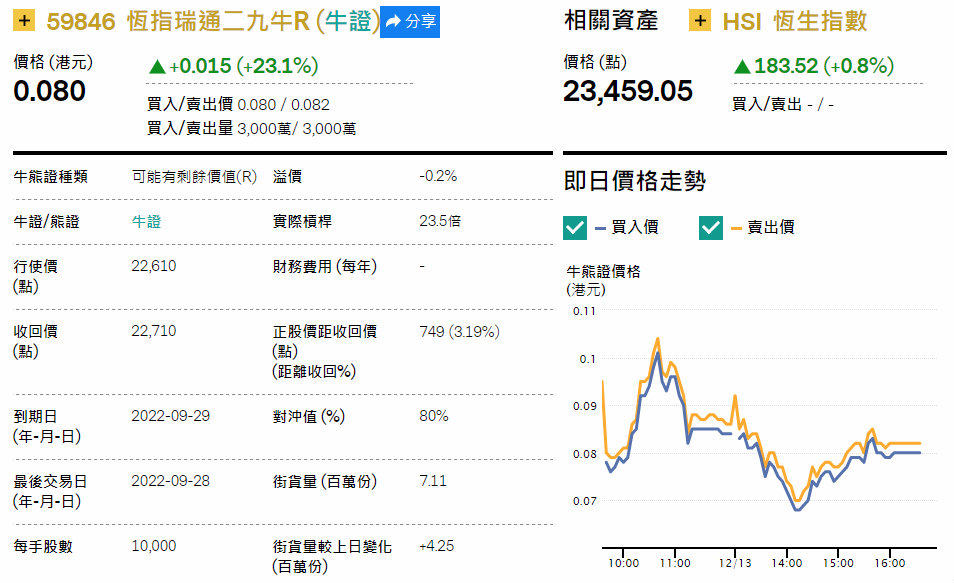Click the 街貨量 (百萬份) label

[325, 482]
